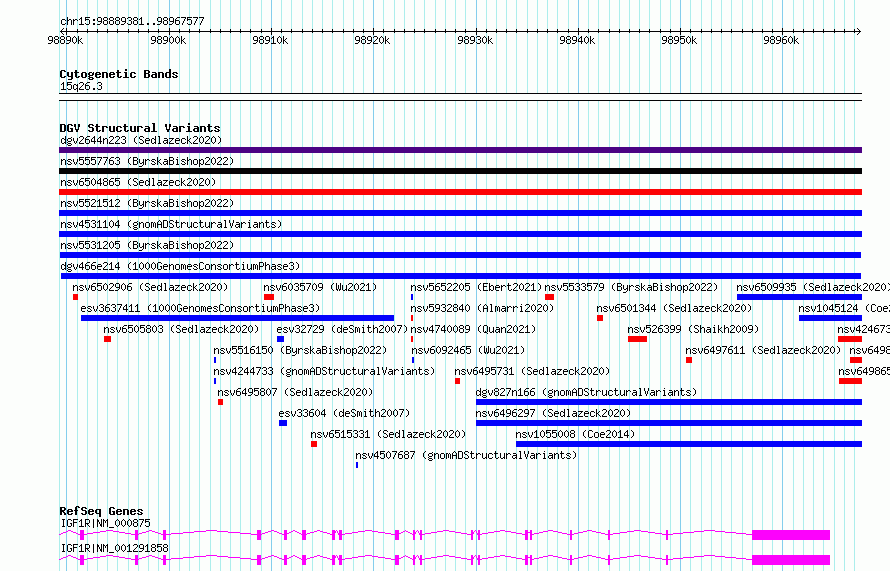Click nsv4244733 (gnomADStructuralVariants) label
890x571 pixels.
click(x=324, y=371)
